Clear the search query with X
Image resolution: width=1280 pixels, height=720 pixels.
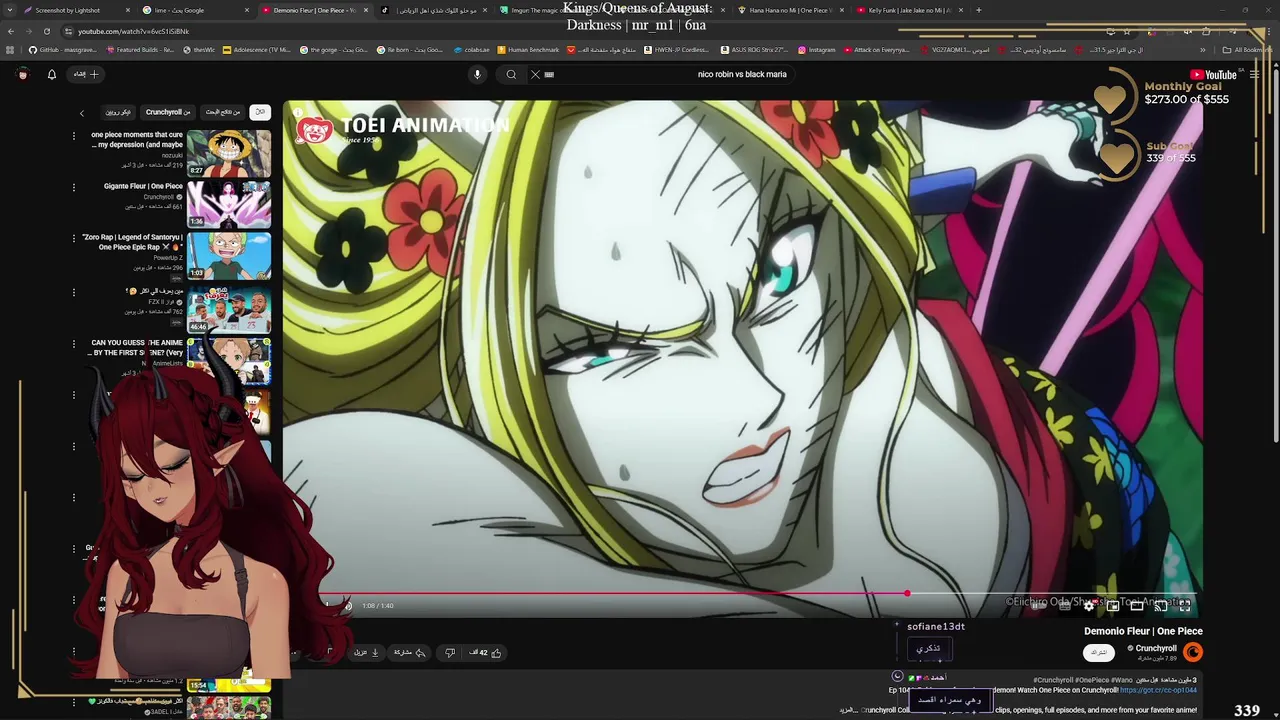(535, 74)
